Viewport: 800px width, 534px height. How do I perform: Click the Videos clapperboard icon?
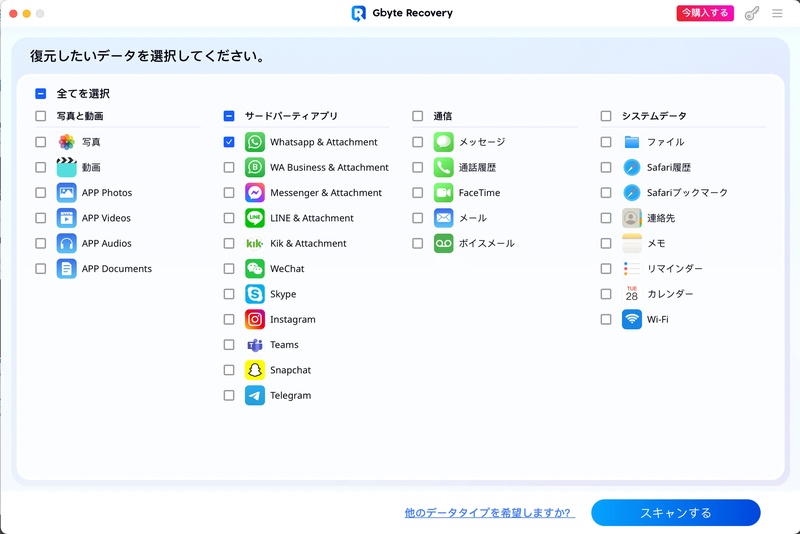[66, 167]
